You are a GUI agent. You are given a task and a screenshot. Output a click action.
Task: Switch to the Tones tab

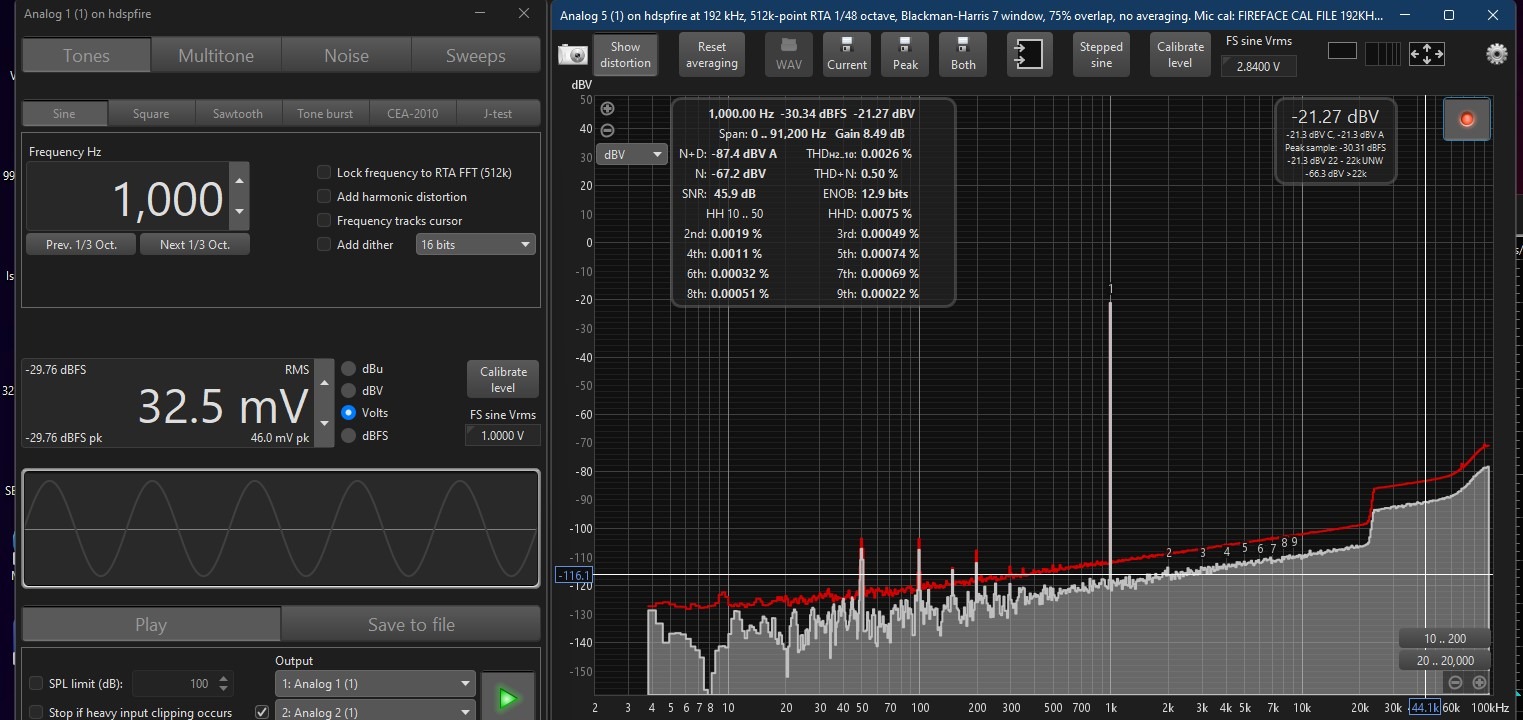86,56
